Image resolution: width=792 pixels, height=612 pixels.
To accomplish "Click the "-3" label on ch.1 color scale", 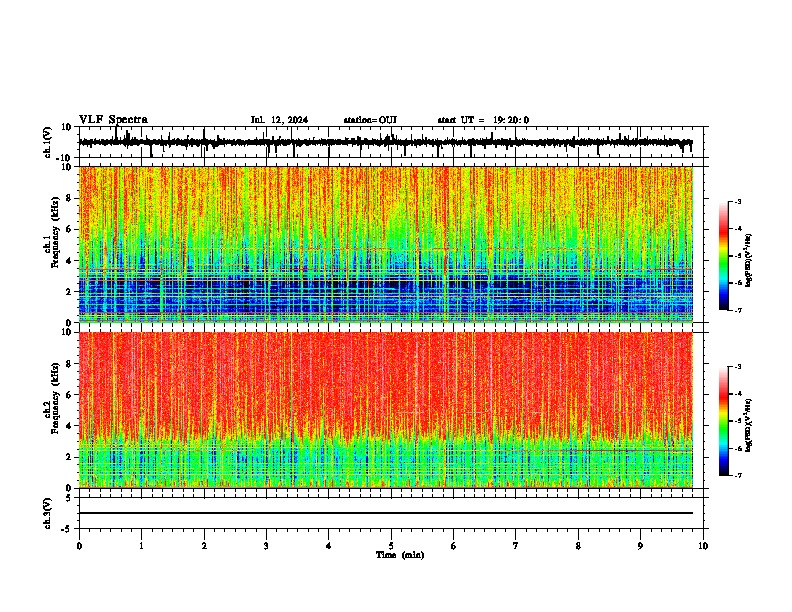I will pyautogui.click(x=737, y=201).
